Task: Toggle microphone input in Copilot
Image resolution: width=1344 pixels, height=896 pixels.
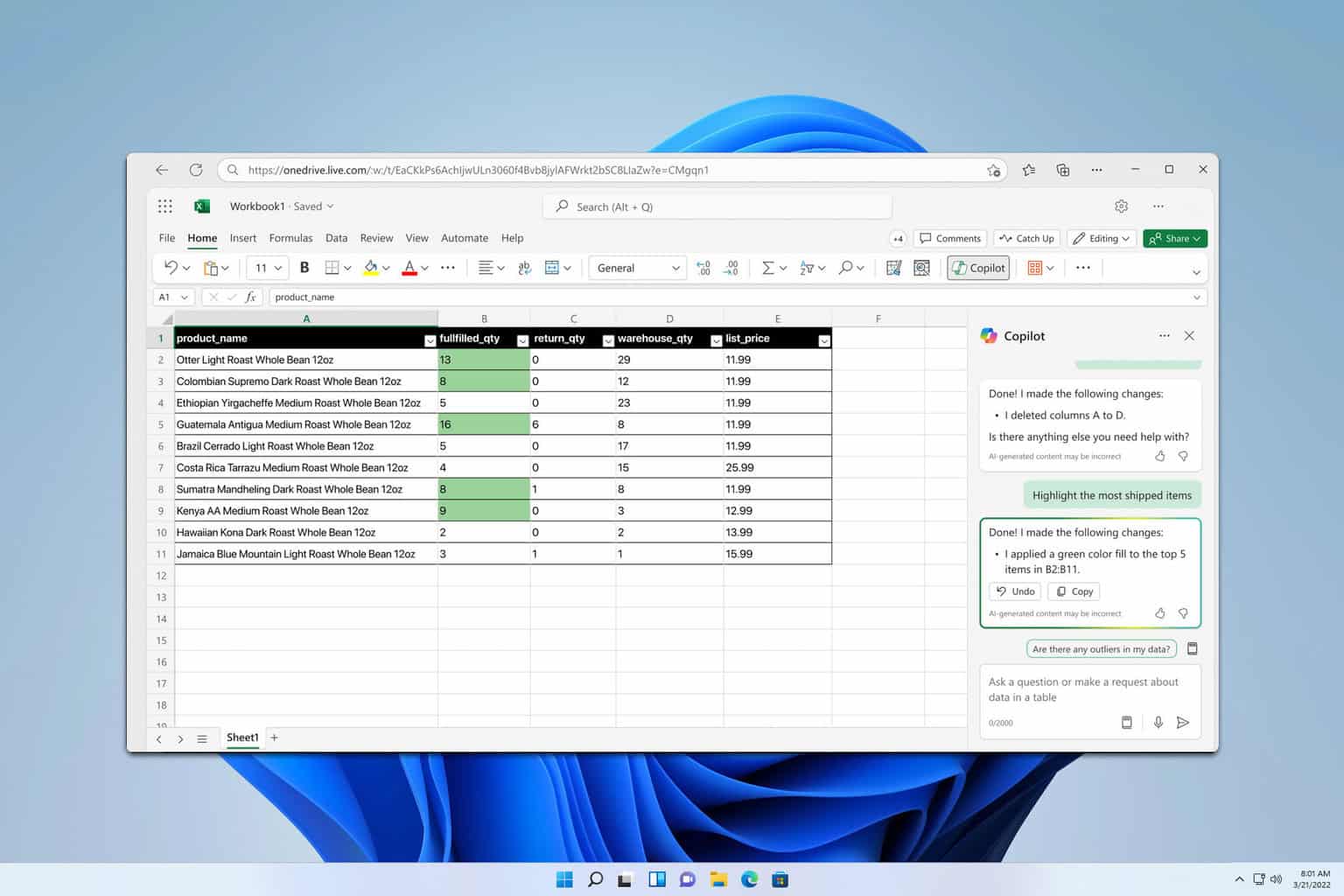Action: click(x=1158, y=723)
